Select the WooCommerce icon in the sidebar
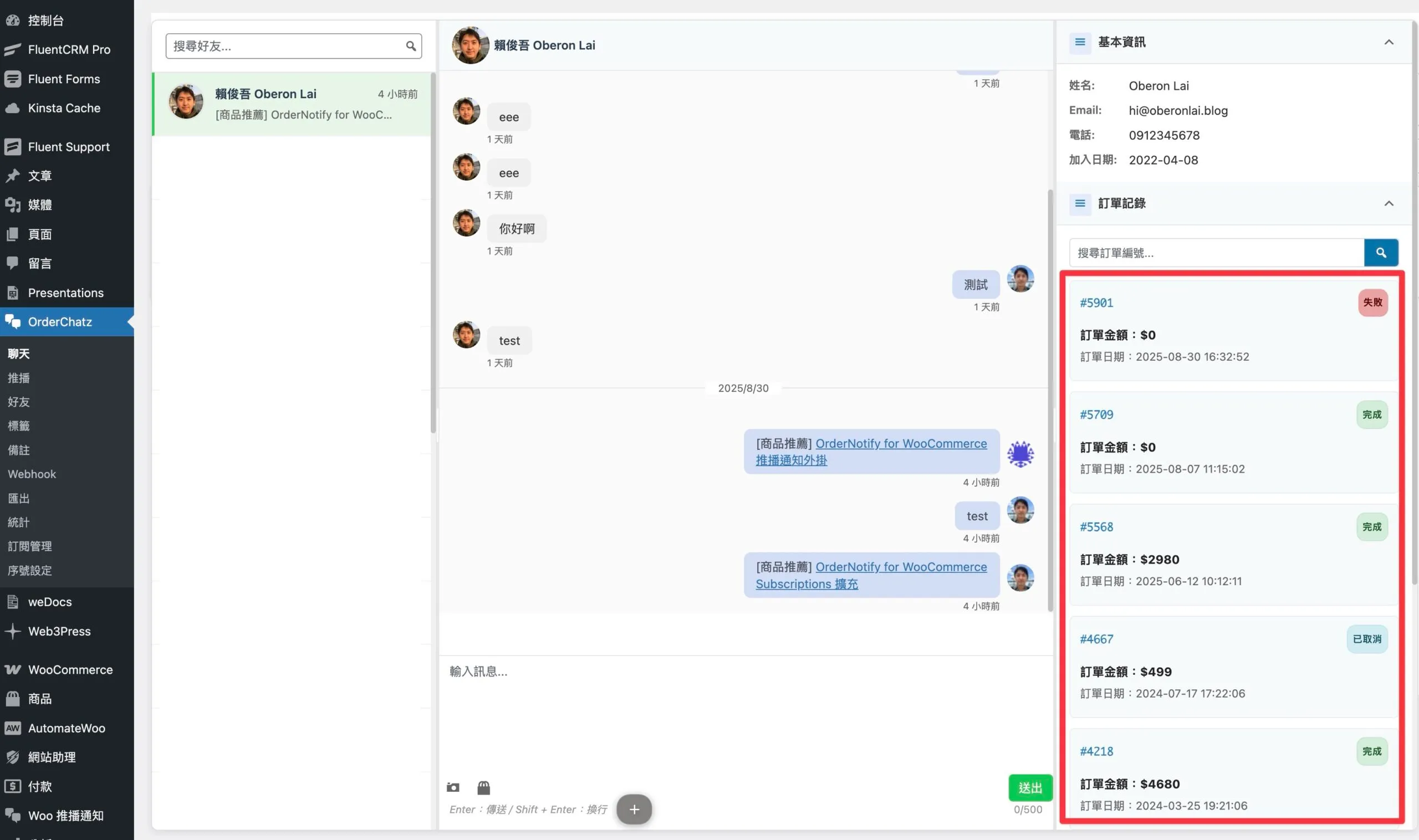This screenshot has height=840, width=1419. (x=12, y=669)
